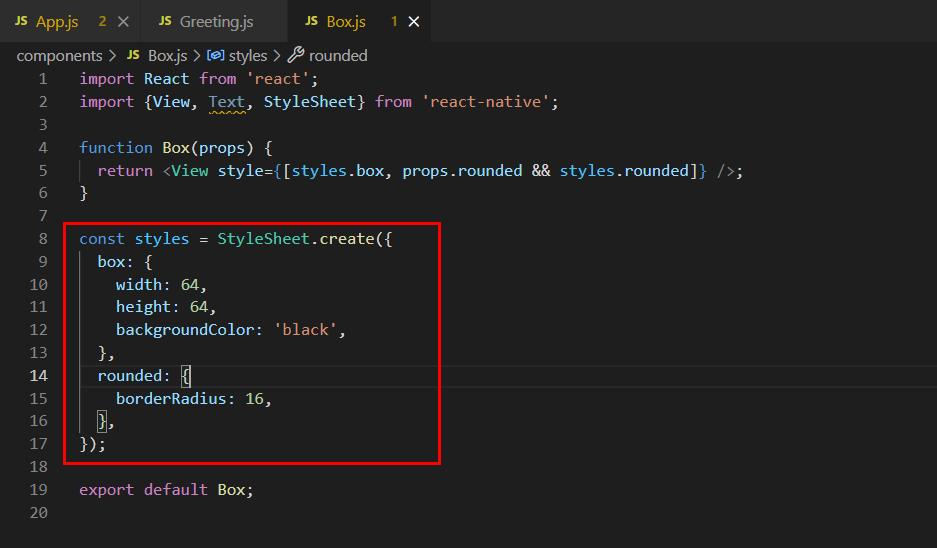The image size is (937, 548).
Task: Open the components breadcrumb folder
Action: tap(59, 56)
